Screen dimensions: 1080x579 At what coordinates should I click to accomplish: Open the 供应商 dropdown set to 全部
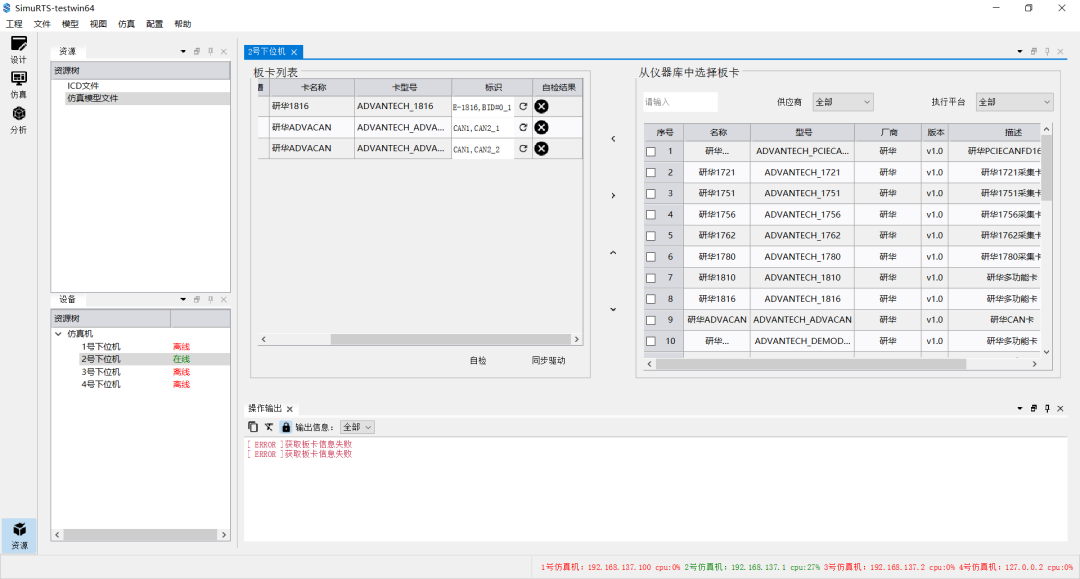point(842,102)
